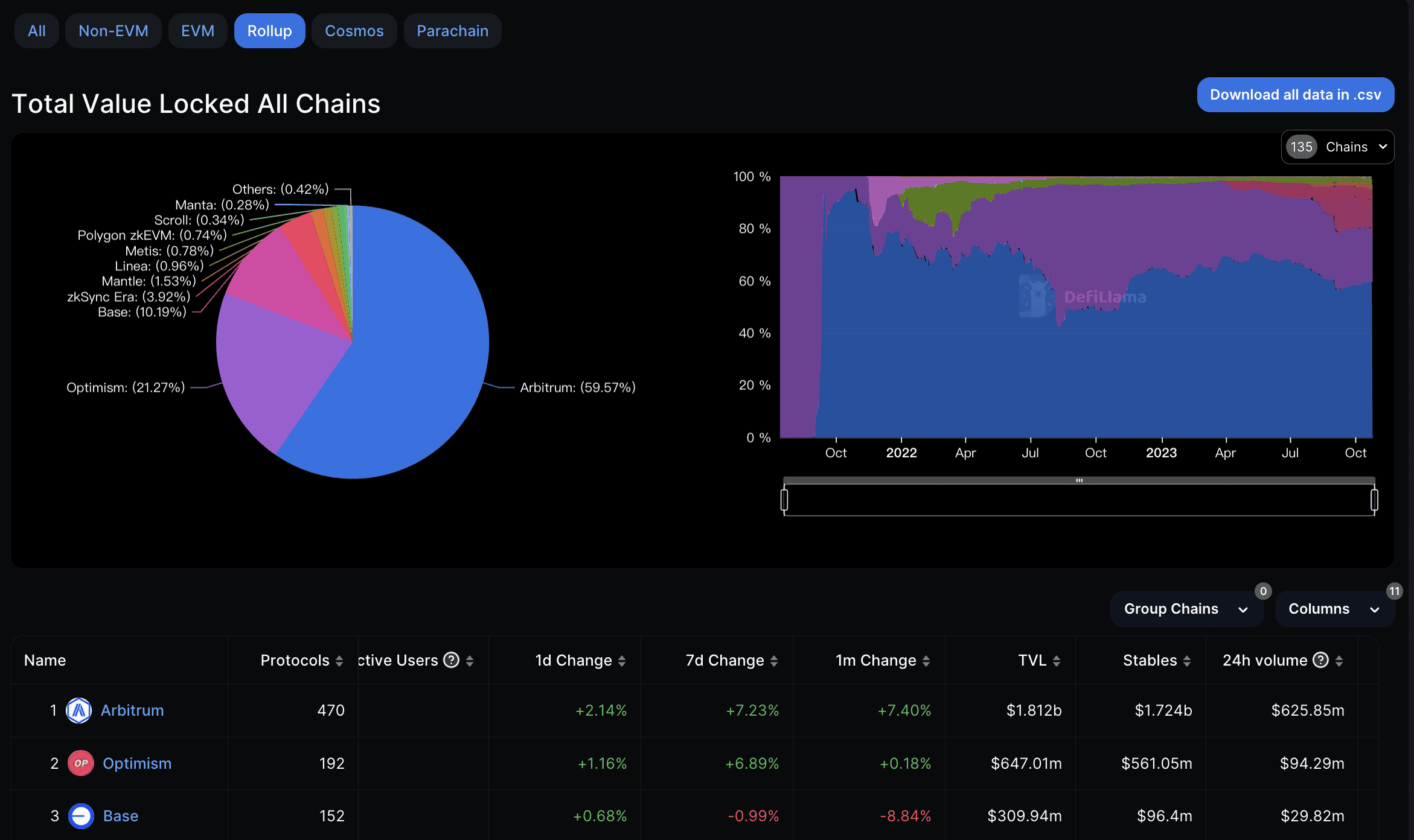Click the Base: (10.19%) pie label
This screenshot has height=840, width=1414.
click(x=142, y=312)
